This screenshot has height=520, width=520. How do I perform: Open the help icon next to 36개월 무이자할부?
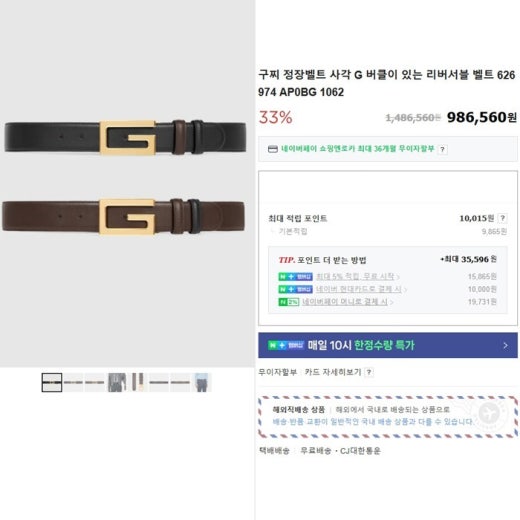[442, 149]
